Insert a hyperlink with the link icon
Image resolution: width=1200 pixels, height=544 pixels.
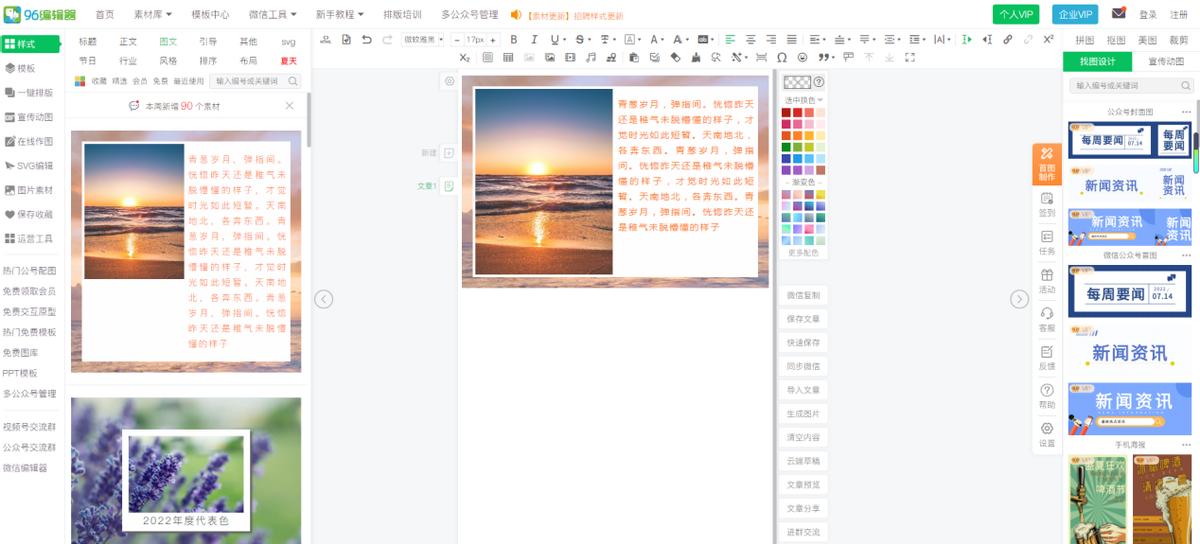(x=1007, y=40)
